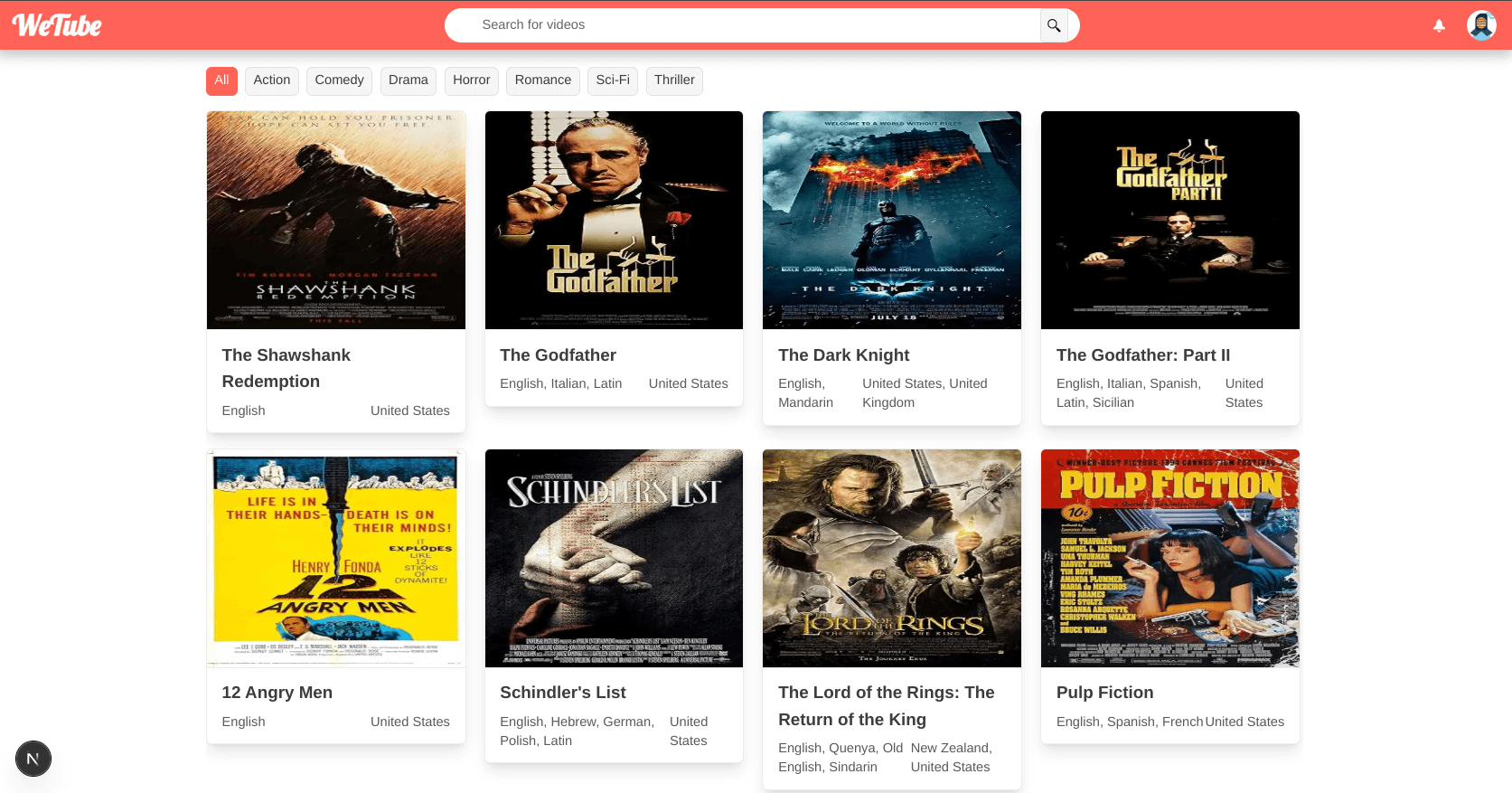1512x793 pixels.
Task: Click 'English, Spanish, French' text
Action: click(x=1130, y=722)
